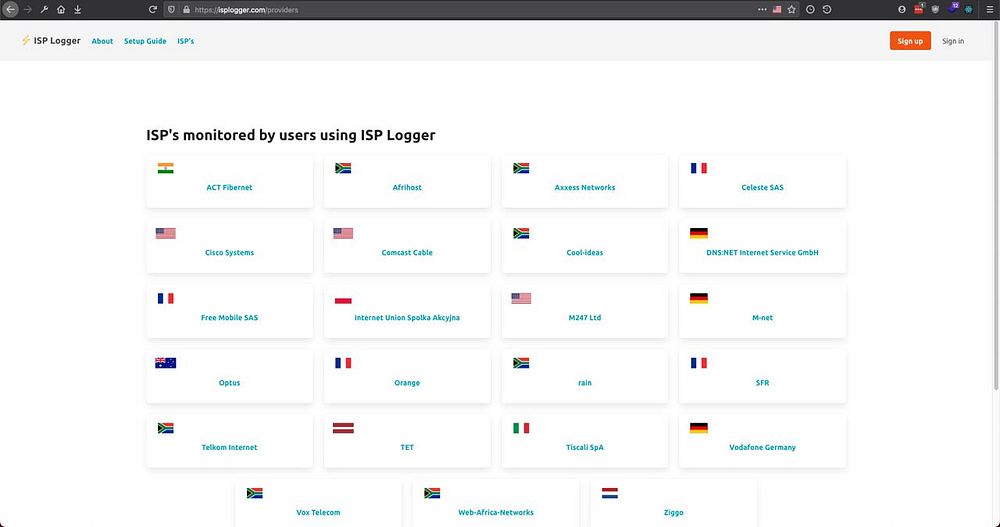
Task: Click the South Africa flag on rain card
Action: [521, 363]
